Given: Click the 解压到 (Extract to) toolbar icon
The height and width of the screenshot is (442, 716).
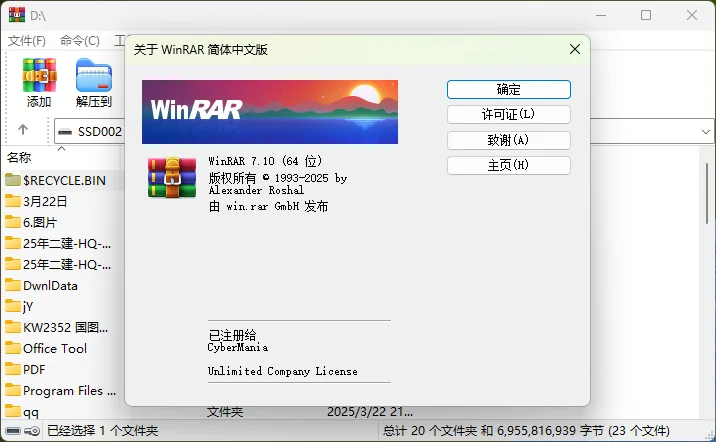Looking at the screenshot, I should 93,82.
